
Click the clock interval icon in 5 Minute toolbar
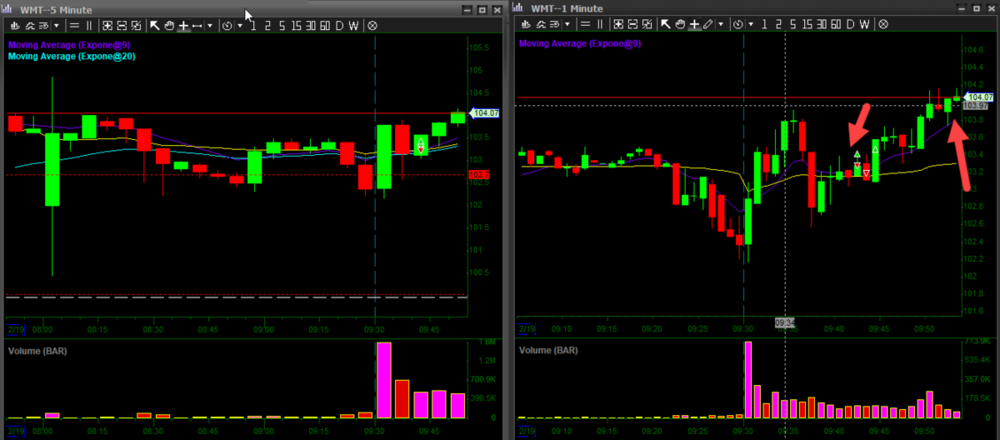[x=228, y=24]
